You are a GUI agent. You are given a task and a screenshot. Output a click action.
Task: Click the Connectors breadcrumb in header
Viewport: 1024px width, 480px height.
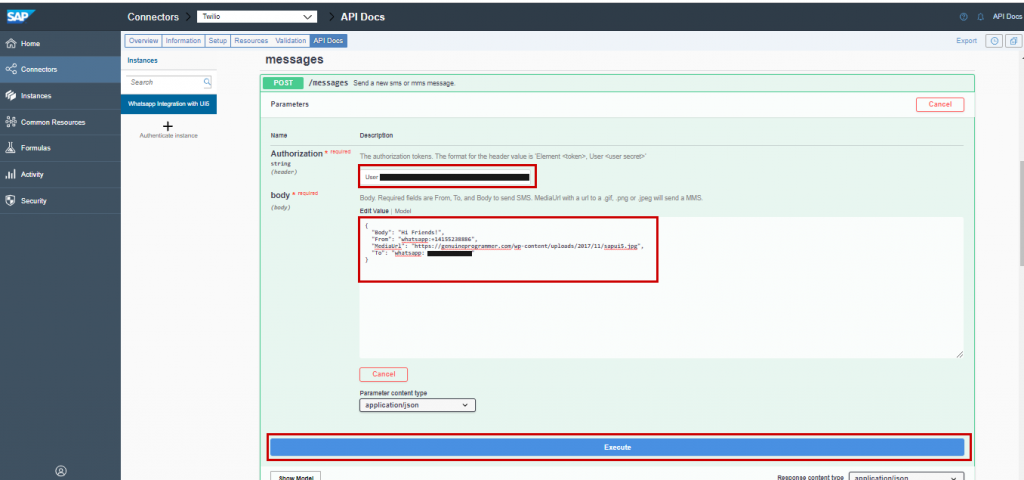[153, 17]
